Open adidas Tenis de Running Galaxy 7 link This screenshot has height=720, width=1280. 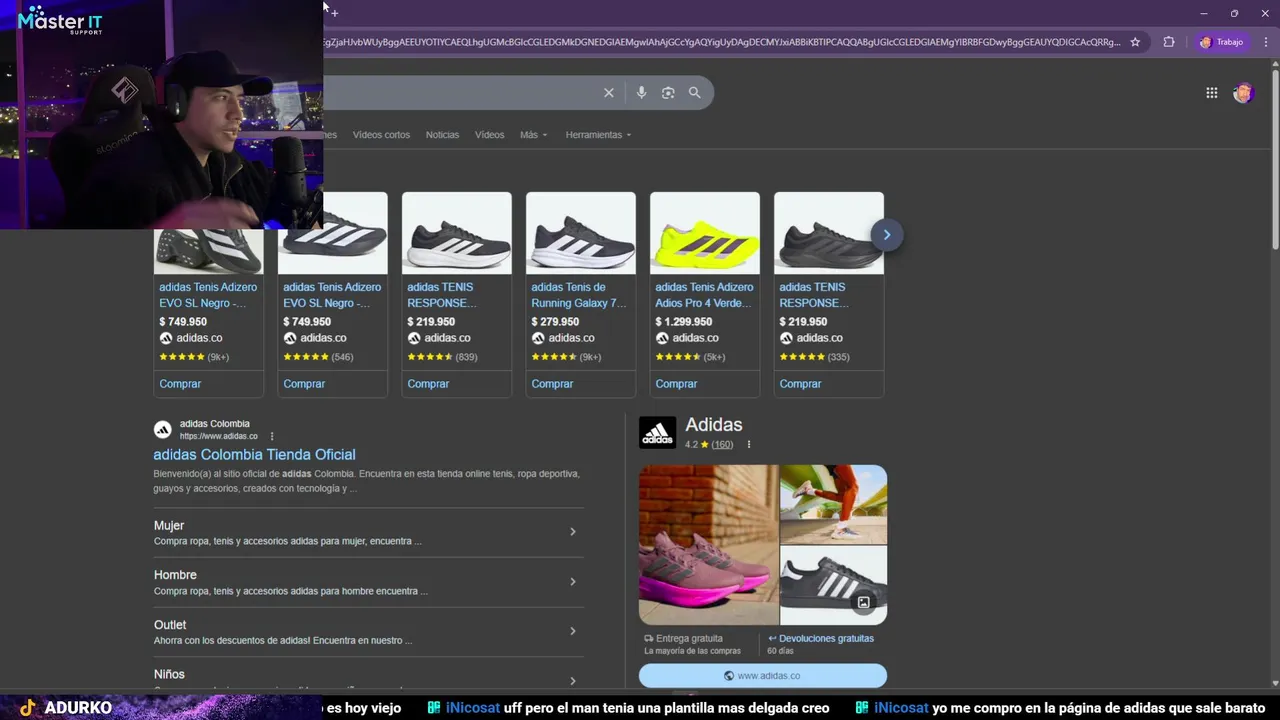coord(579,295)
